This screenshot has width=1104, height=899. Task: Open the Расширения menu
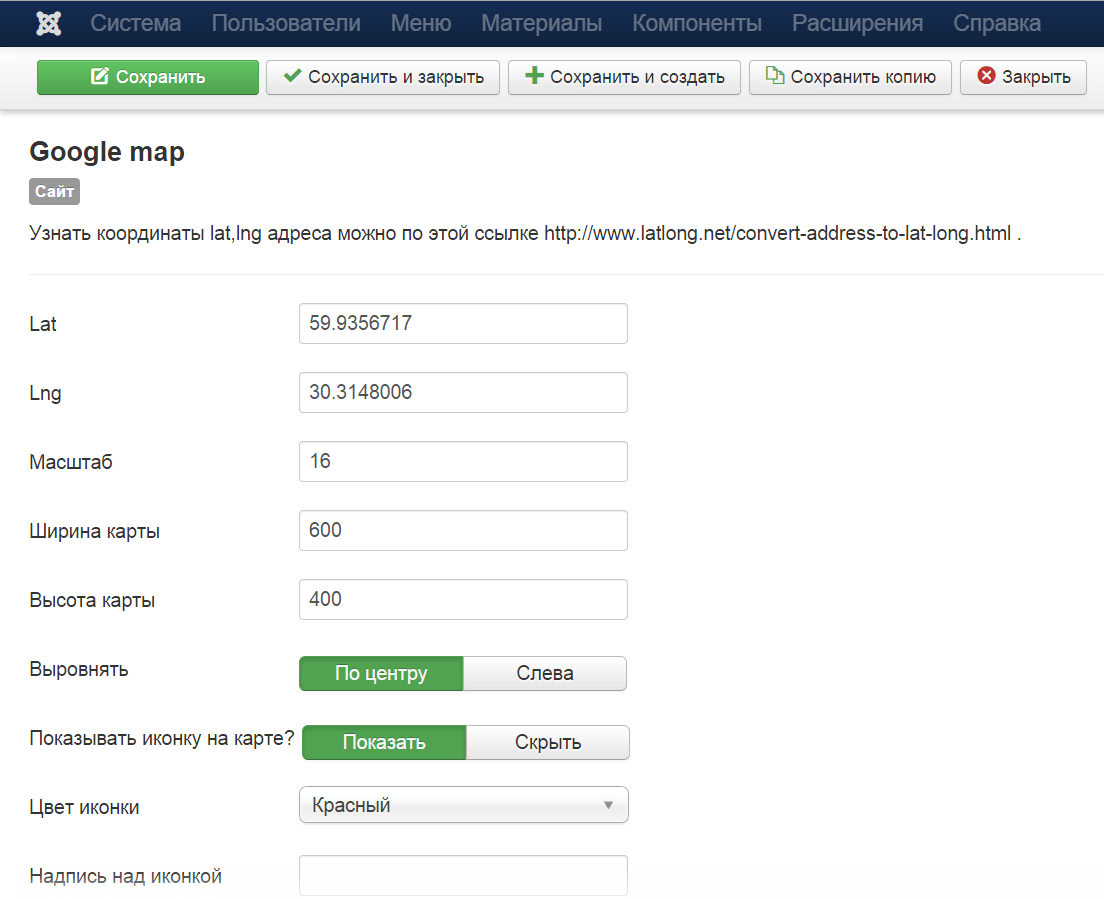coord(858,23)
